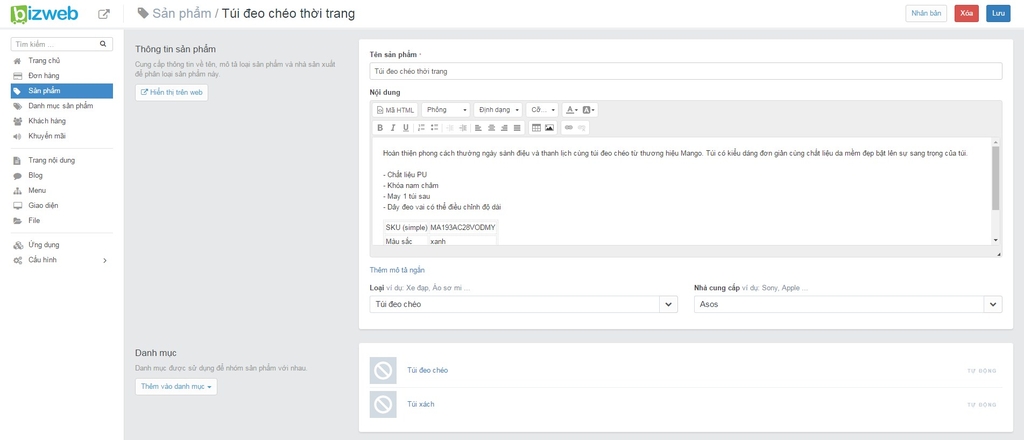
Task: Switch the editor to Mã HTML view
Action: click(396, 110)
